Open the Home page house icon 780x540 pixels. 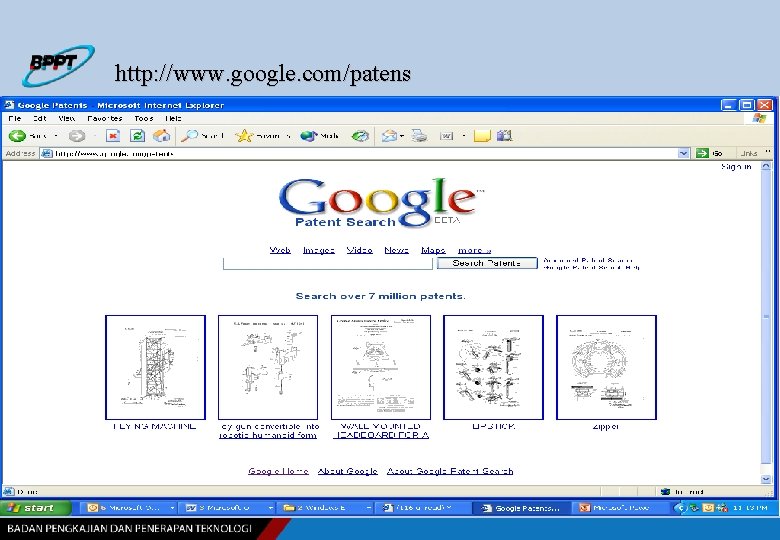[x=162, y=136]
